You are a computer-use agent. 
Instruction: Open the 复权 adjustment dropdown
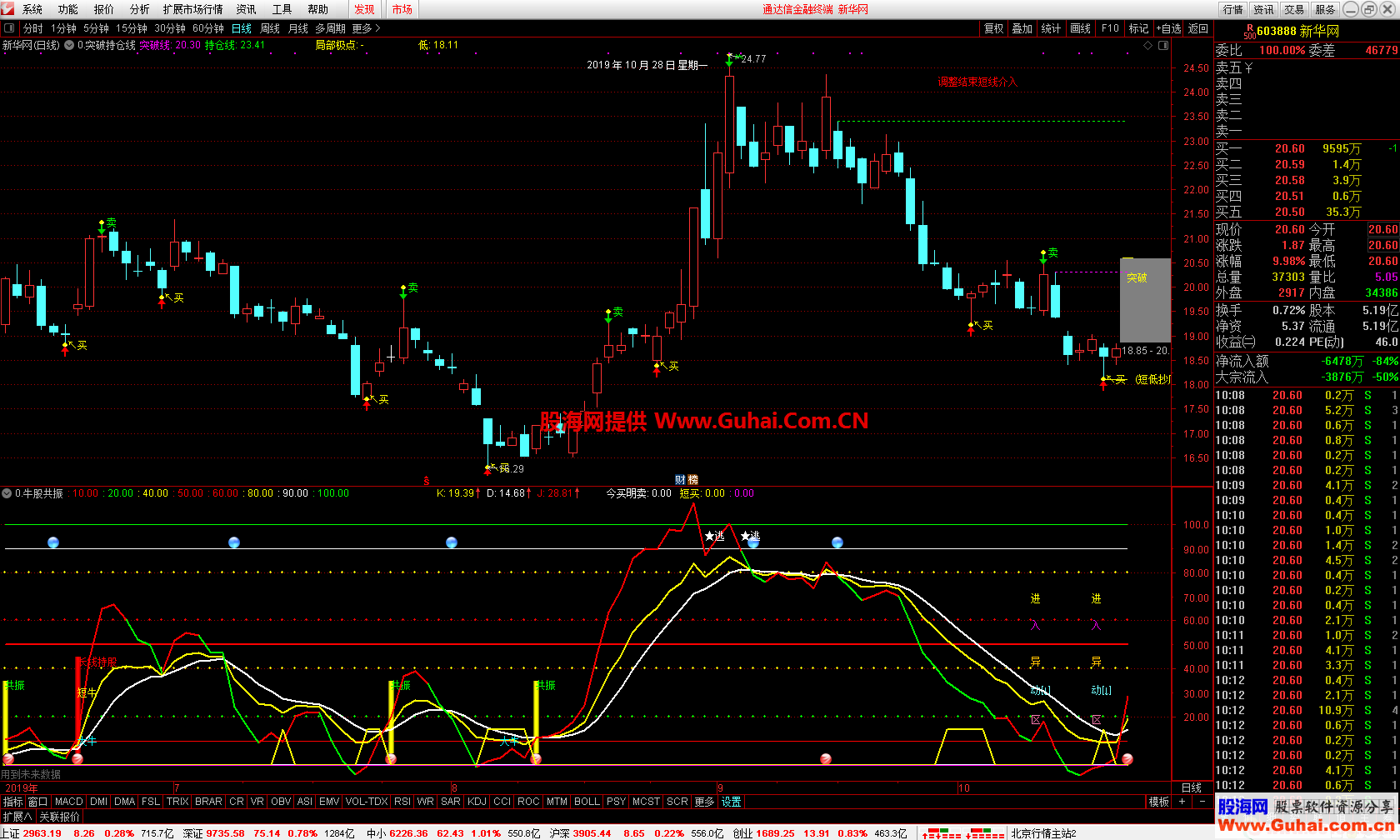click(993, 28)
